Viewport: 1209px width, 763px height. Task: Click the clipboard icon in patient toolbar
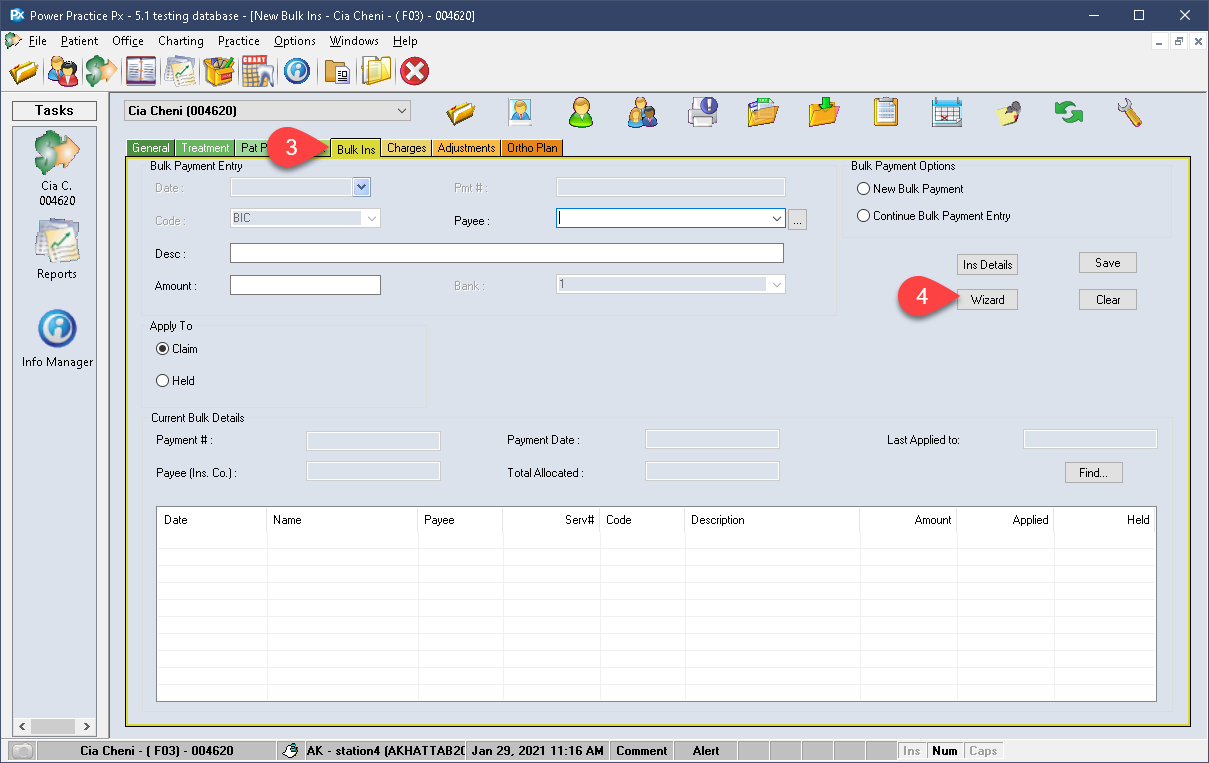885,112
